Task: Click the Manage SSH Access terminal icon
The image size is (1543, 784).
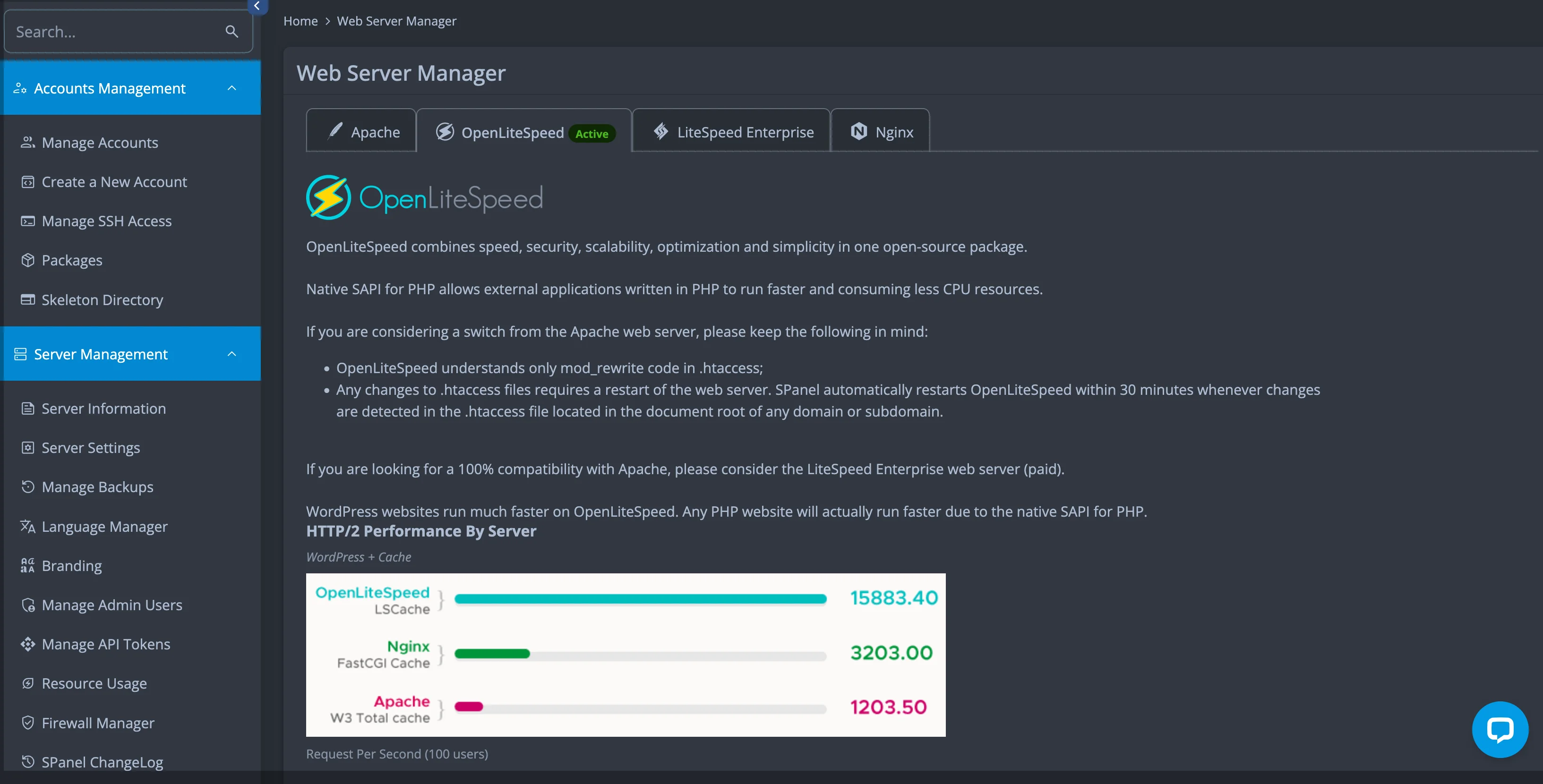Action: coord(27,221)
